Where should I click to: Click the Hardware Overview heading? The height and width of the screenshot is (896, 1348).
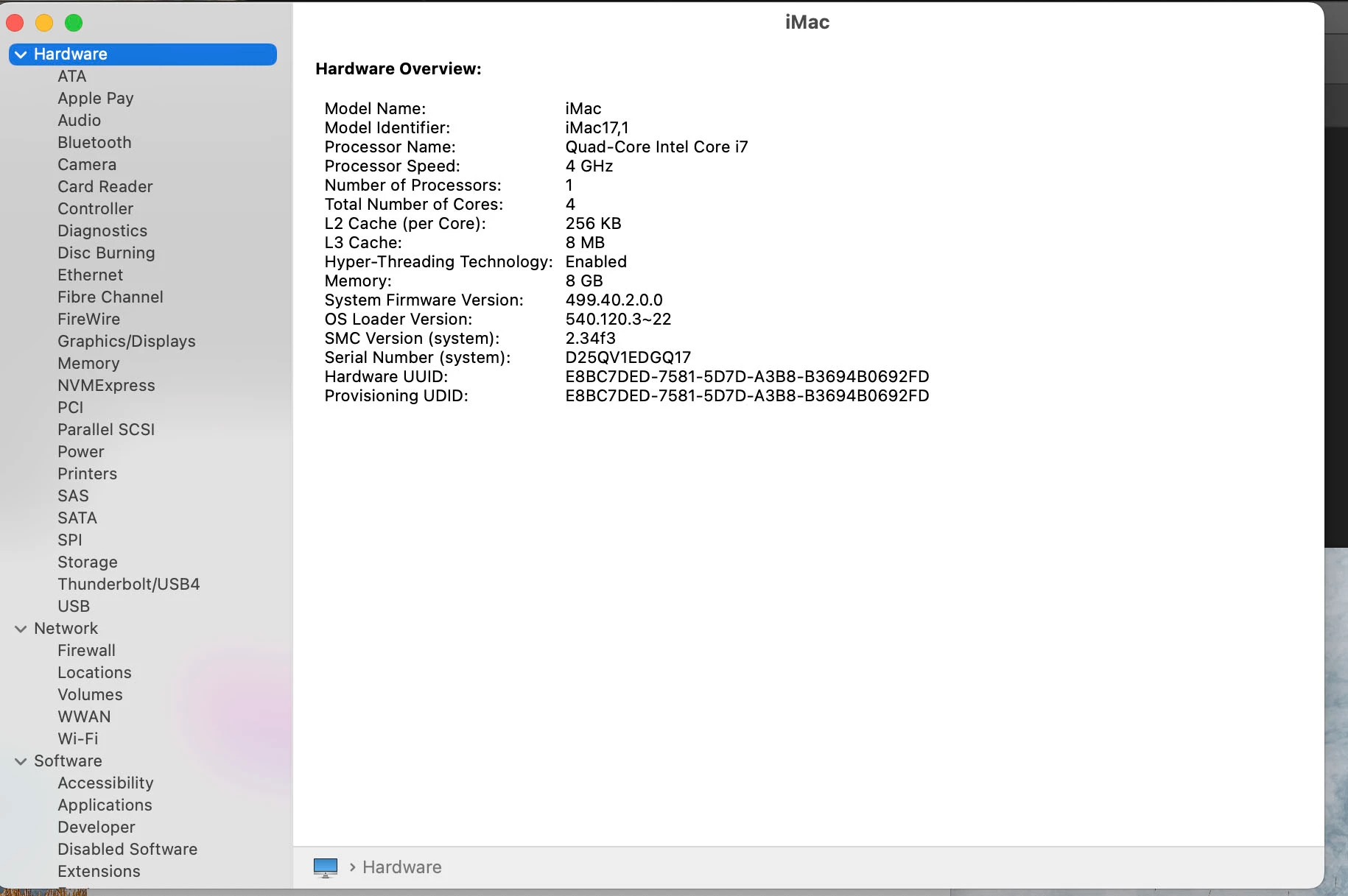(x=399, y=69)
